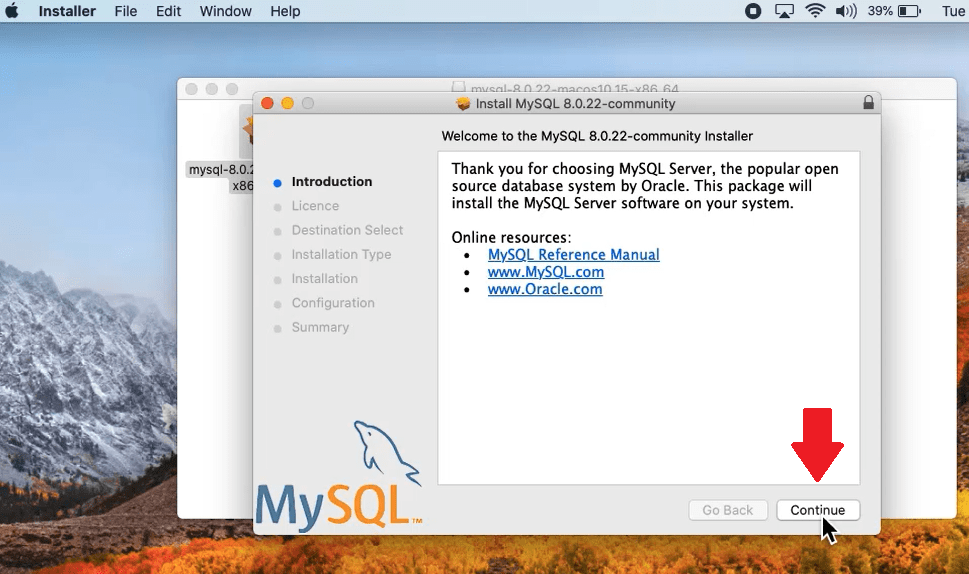
Task: Select the Installation step
Action: pos(324,279)
